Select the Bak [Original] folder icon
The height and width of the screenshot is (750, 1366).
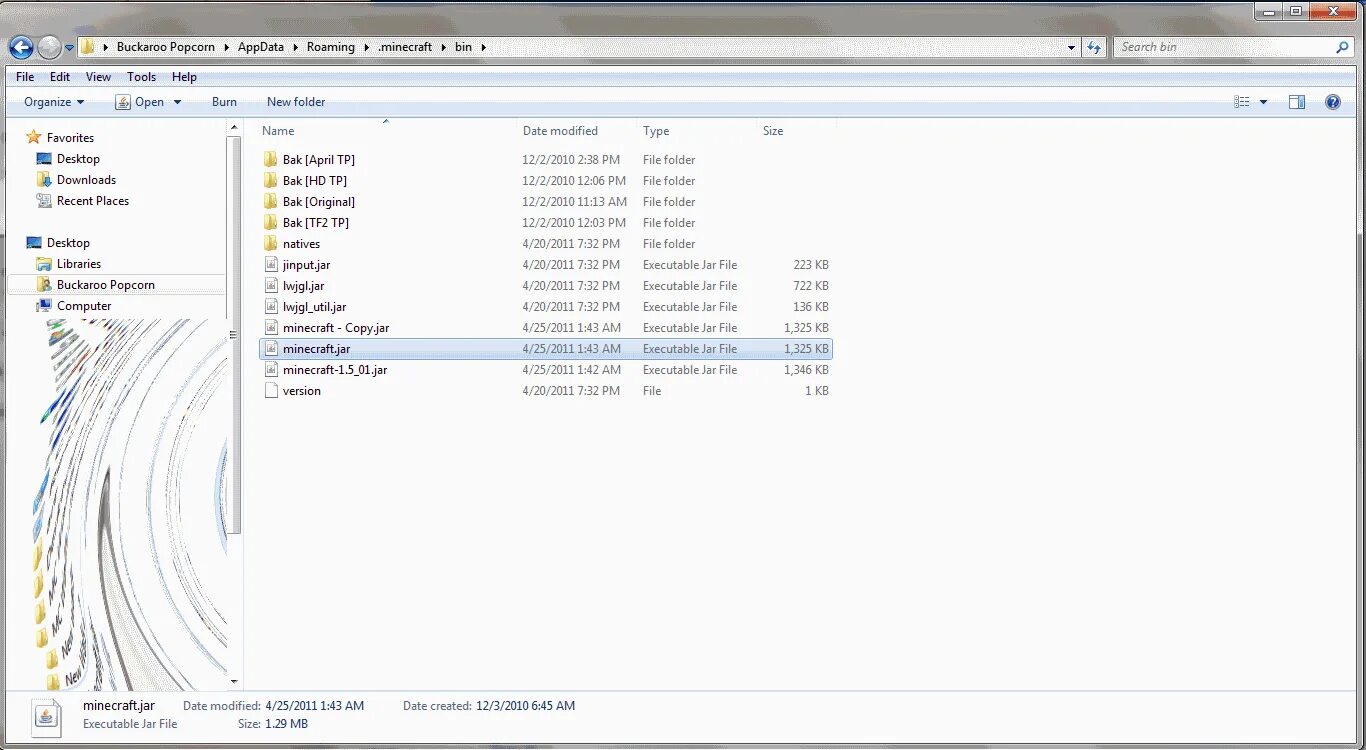click(270, 202)
